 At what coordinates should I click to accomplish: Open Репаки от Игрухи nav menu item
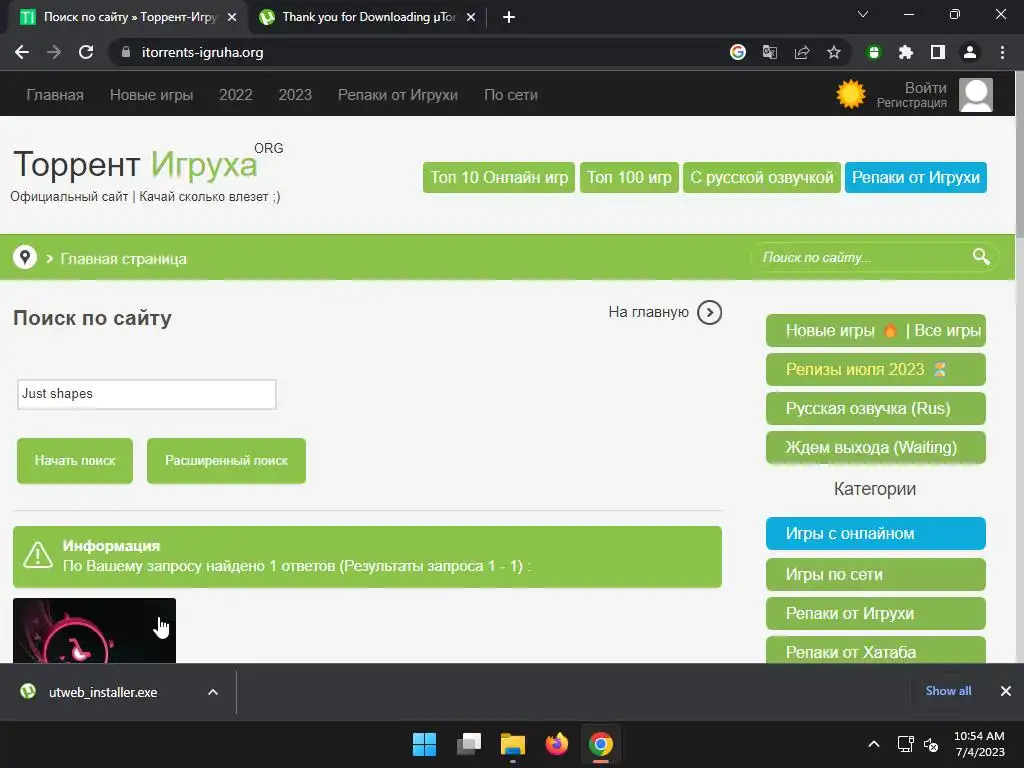(398, 95)
